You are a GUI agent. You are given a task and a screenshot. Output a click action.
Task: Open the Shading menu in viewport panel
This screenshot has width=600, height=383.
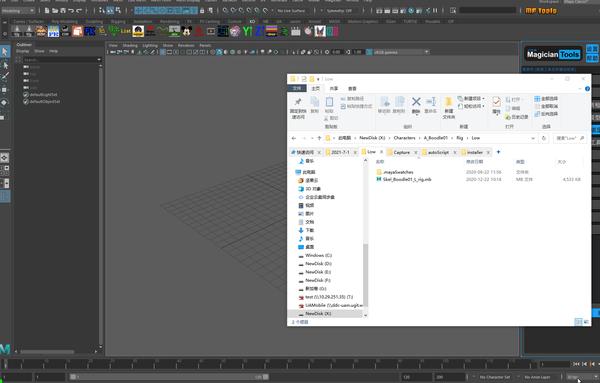(x=130, y=45)
